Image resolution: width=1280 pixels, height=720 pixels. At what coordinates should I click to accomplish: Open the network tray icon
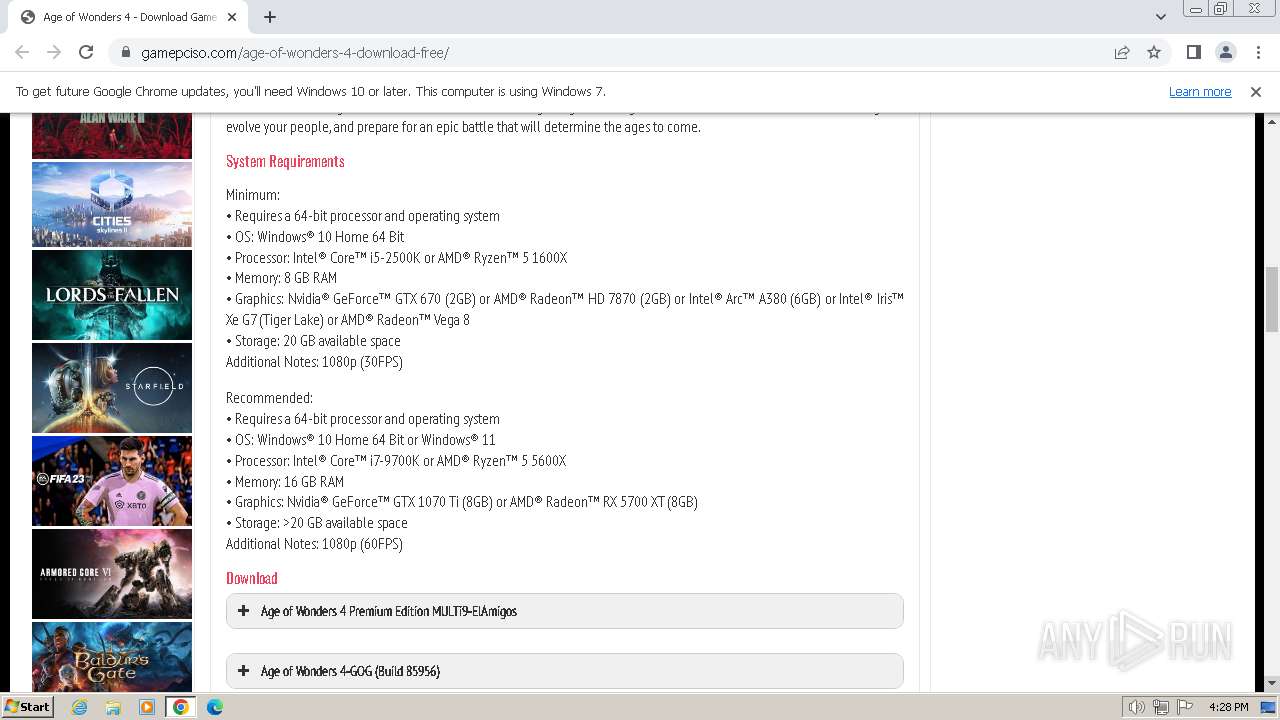(1161, 707)
